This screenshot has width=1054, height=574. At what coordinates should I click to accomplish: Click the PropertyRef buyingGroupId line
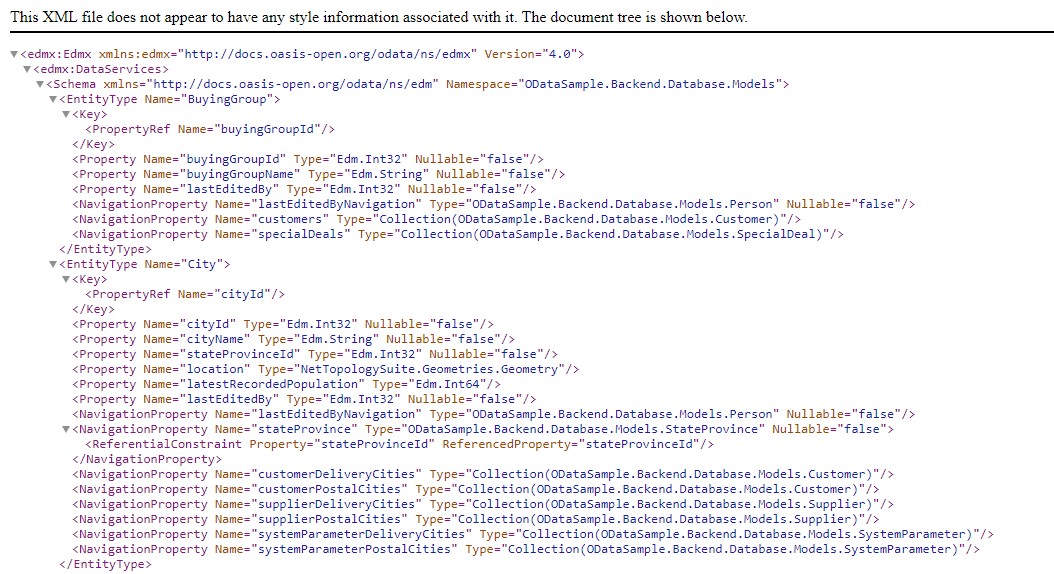tap(210, 129)
